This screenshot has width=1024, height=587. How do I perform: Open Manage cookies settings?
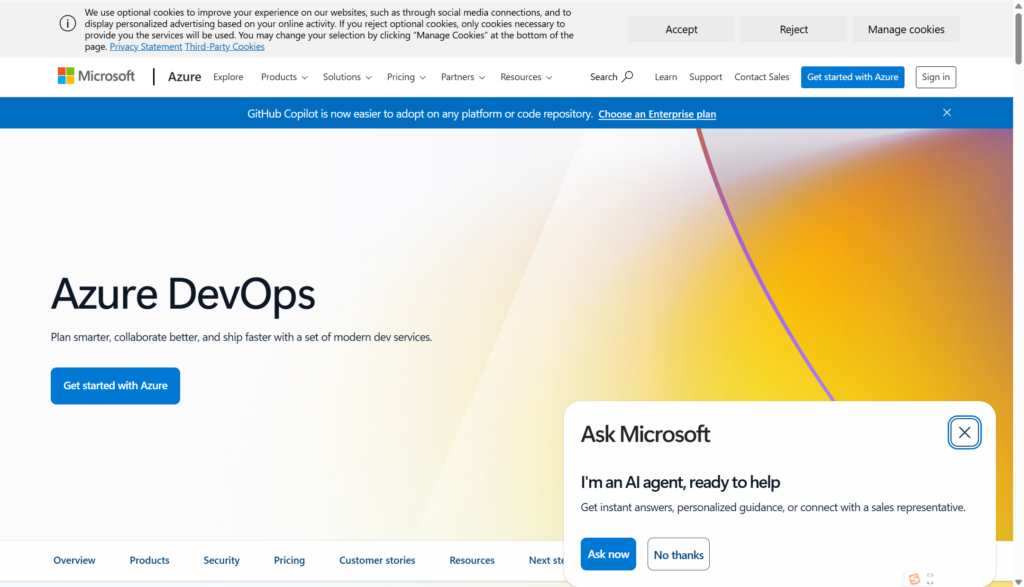point(906,29)
